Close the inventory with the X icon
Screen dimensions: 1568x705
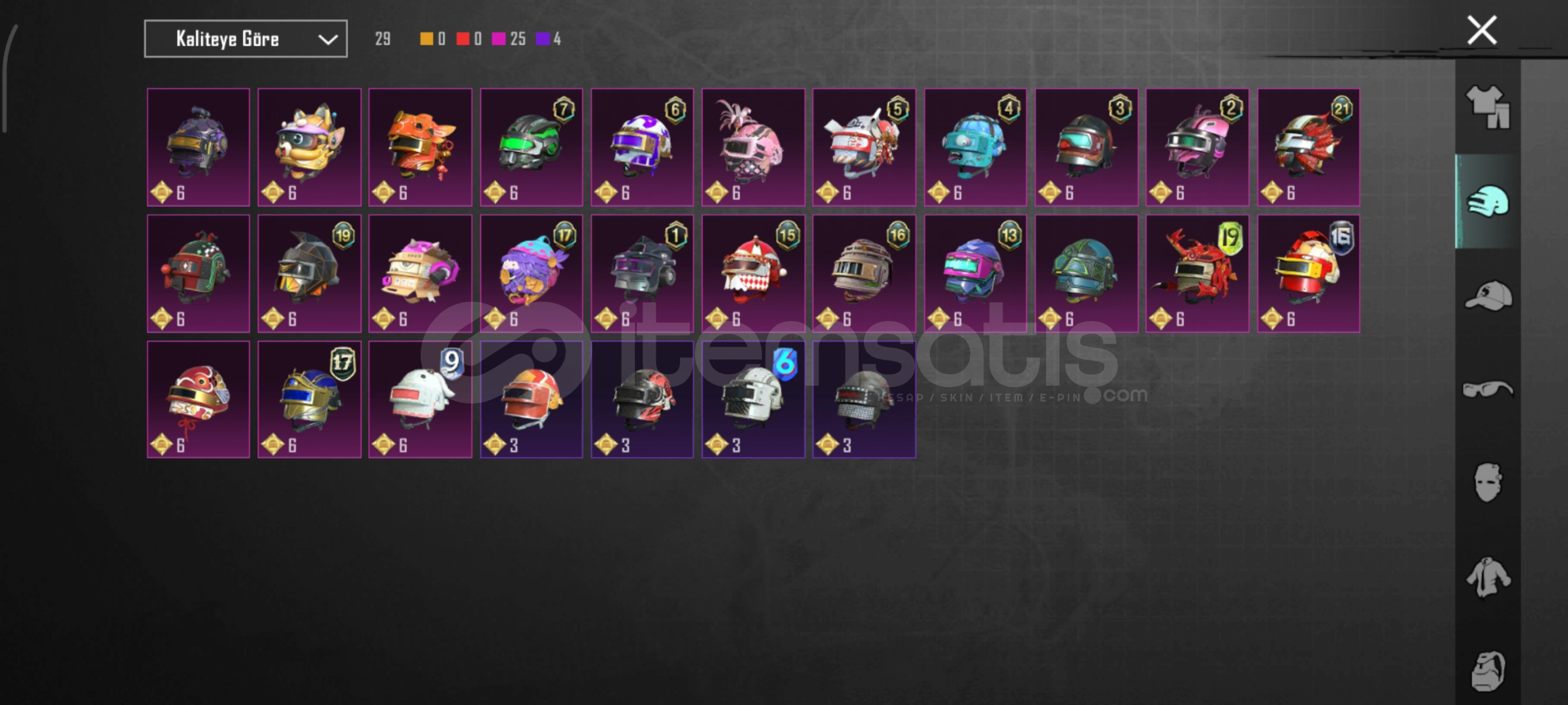(x=1482, y=30)
